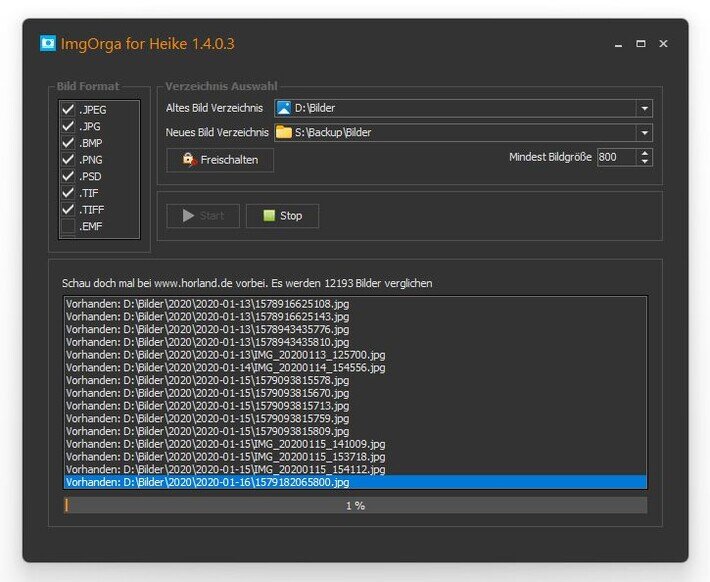Click the green square Stop icon

(269, 216)
